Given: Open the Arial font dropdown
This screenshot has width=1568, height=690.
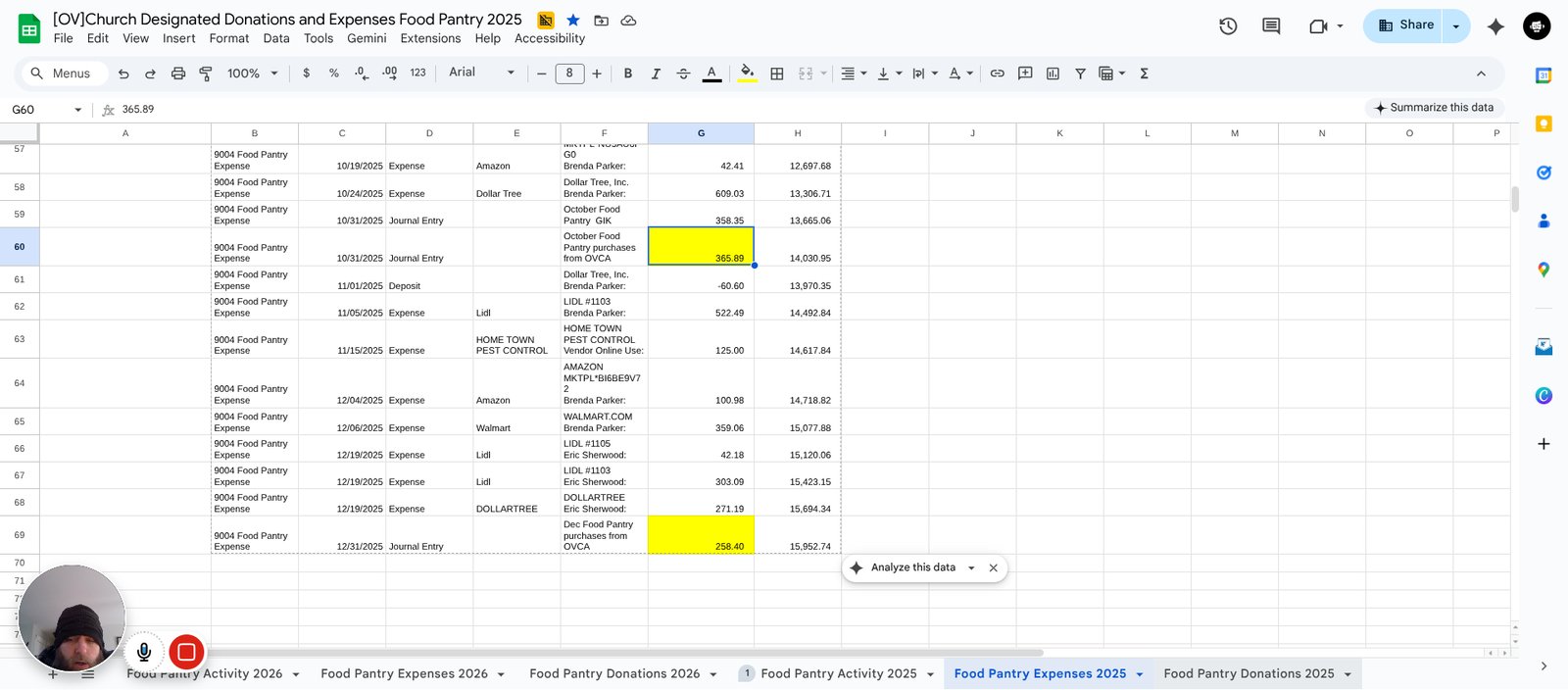Looking at the screenshot, I should (481, 73).
